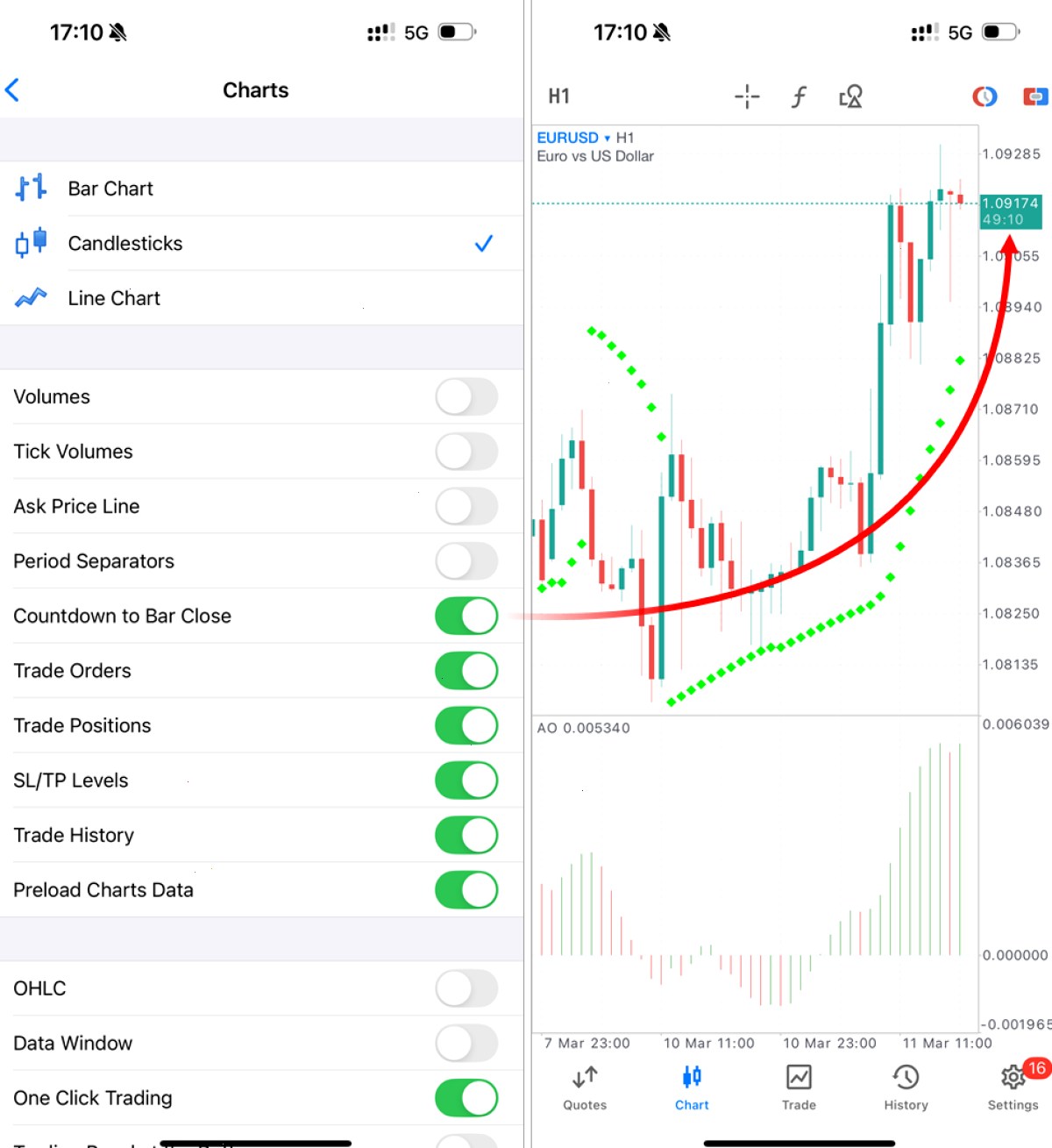The height and width of the screenshot is (1148, 1052).
Task: Disable the One Click Trading switch
Action: 466,1098
